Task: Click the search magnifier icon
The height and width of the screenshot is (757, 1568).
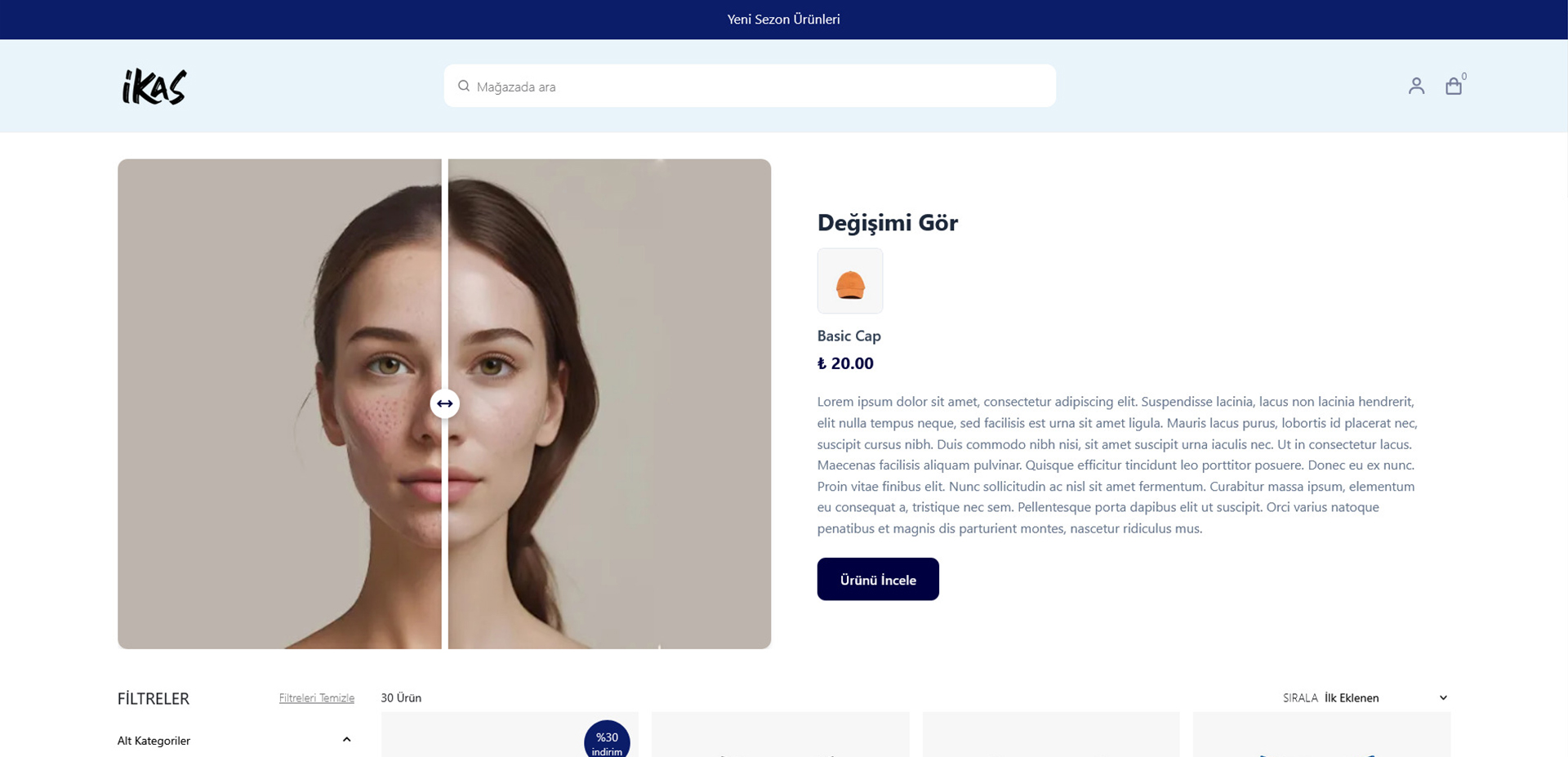Action: point(464,86)
